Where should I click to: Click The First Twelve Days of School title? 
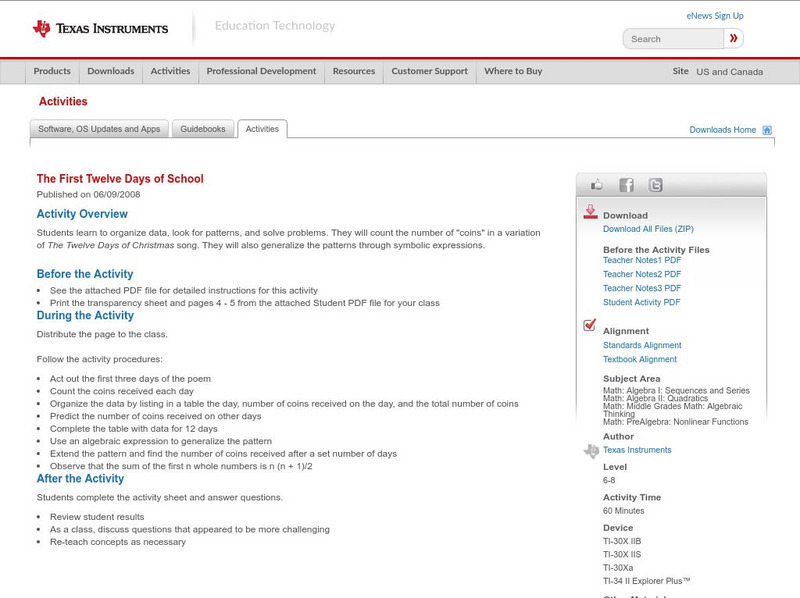(x=120, y=179)
